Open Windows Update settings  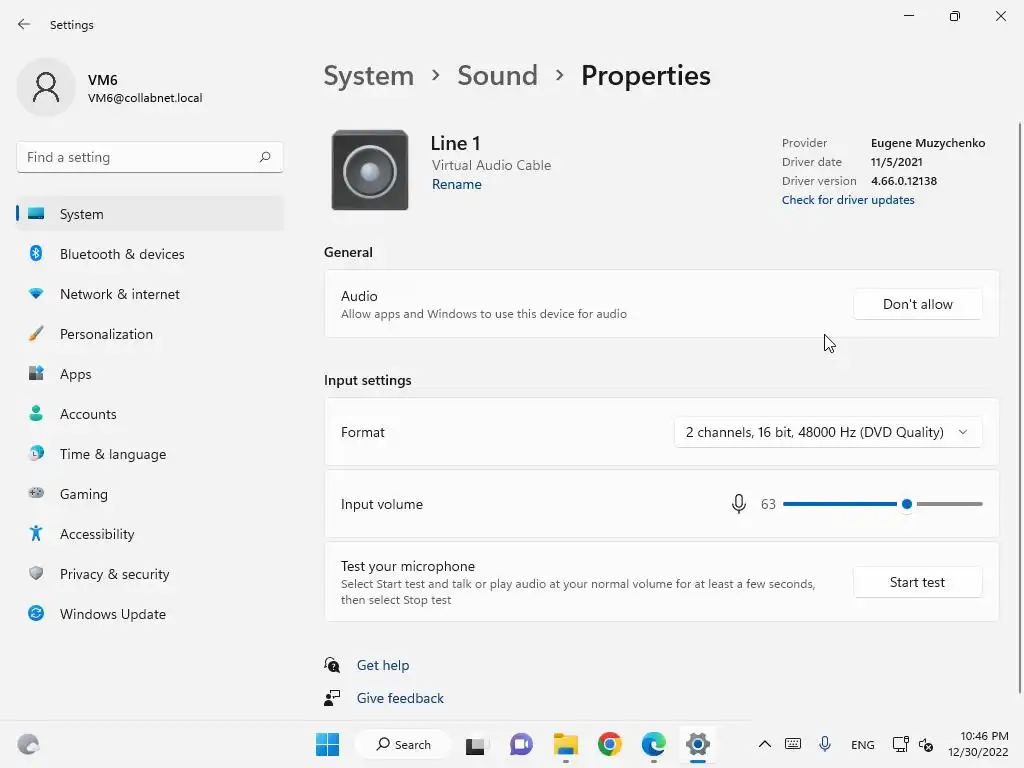pos(112,614)
